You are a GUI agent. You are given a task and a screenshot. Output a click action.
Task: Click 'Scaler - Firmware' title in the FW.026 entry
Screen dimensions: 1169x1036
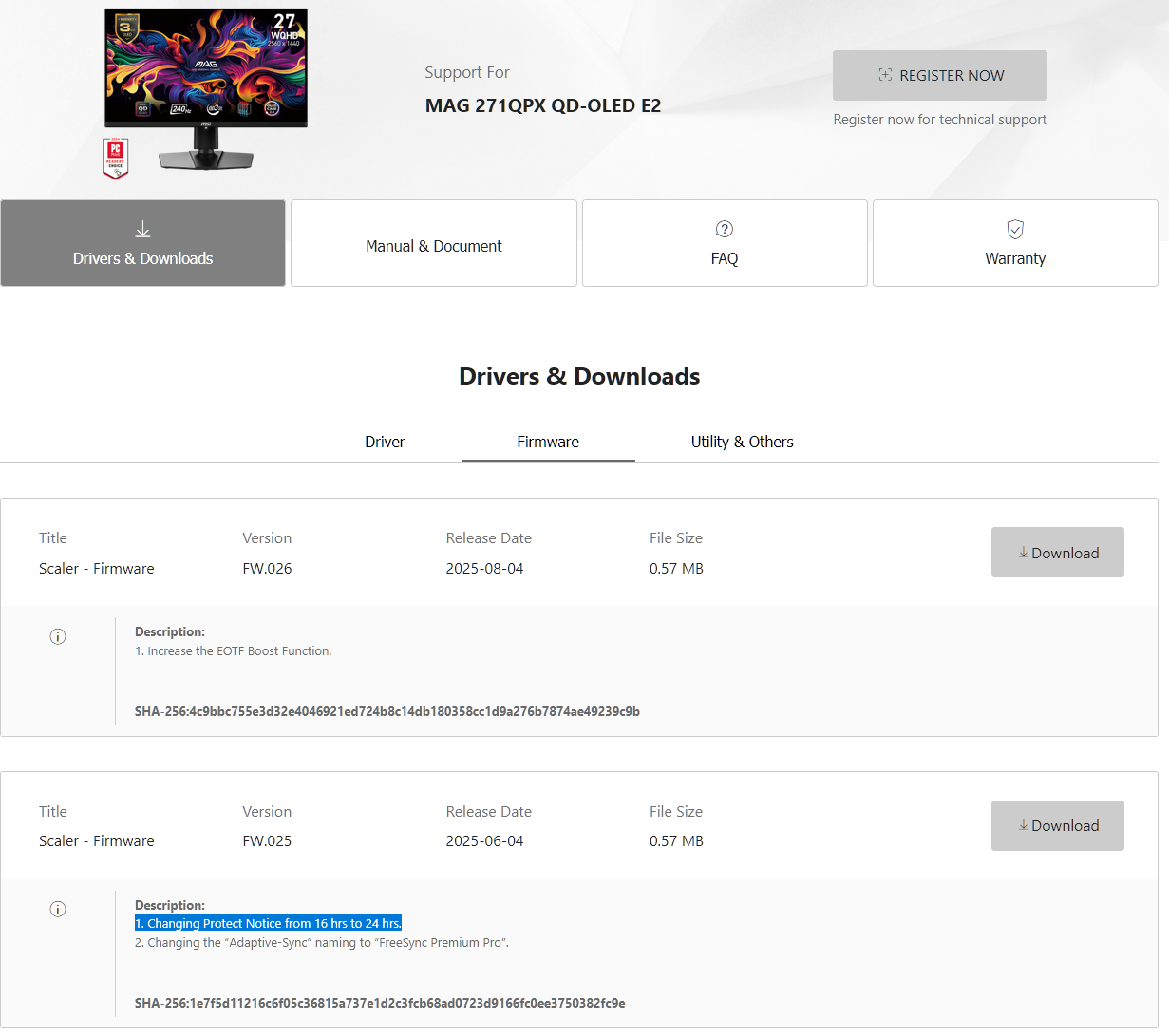point(97,568)
